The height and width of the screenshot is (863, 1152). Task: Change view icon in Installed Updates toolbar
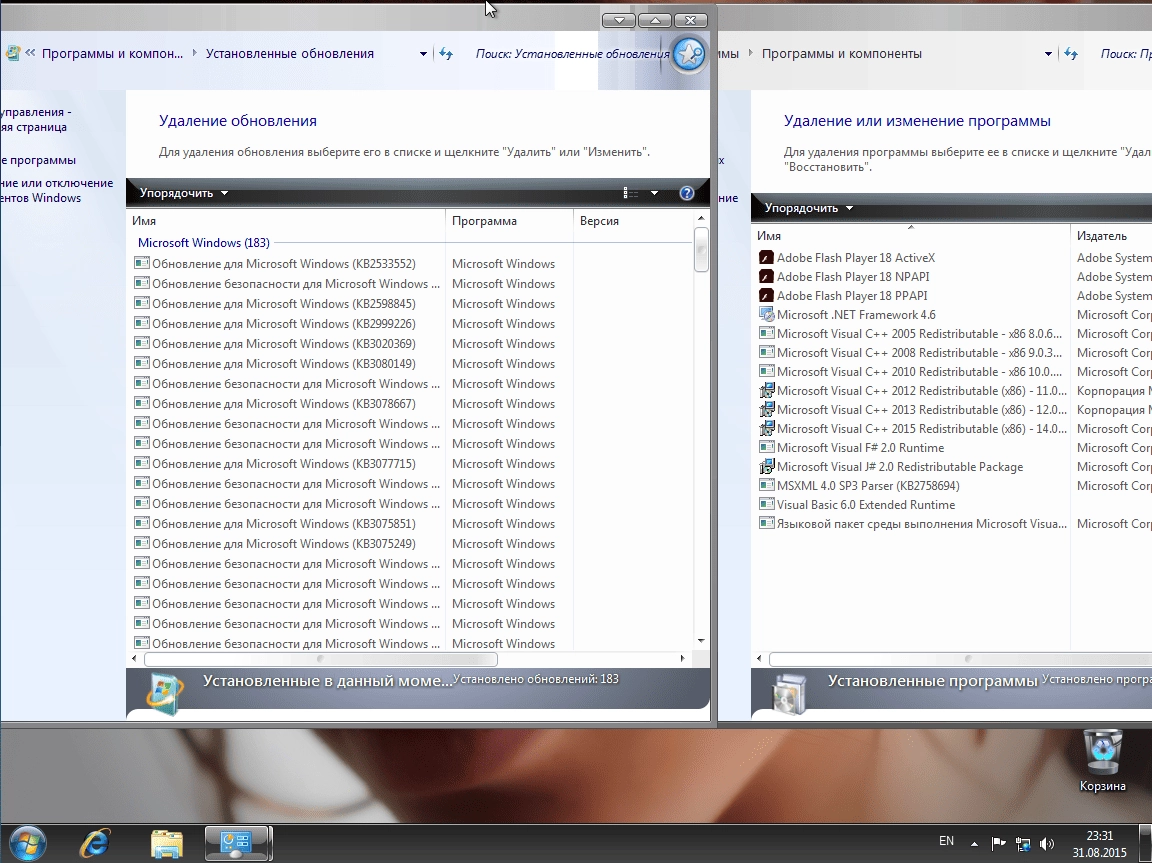[630, 193]
